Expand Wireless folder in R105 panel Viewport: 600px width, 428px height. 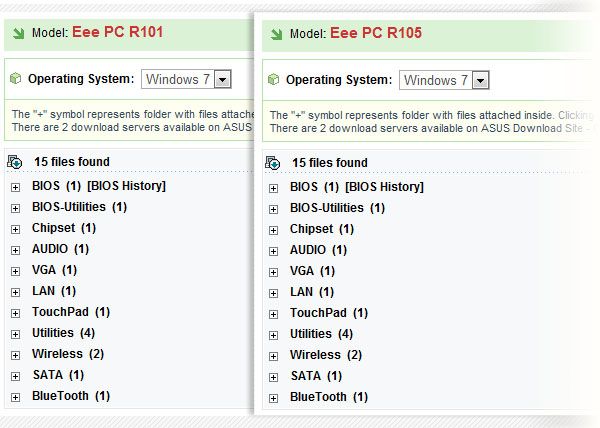pos(273,357)
